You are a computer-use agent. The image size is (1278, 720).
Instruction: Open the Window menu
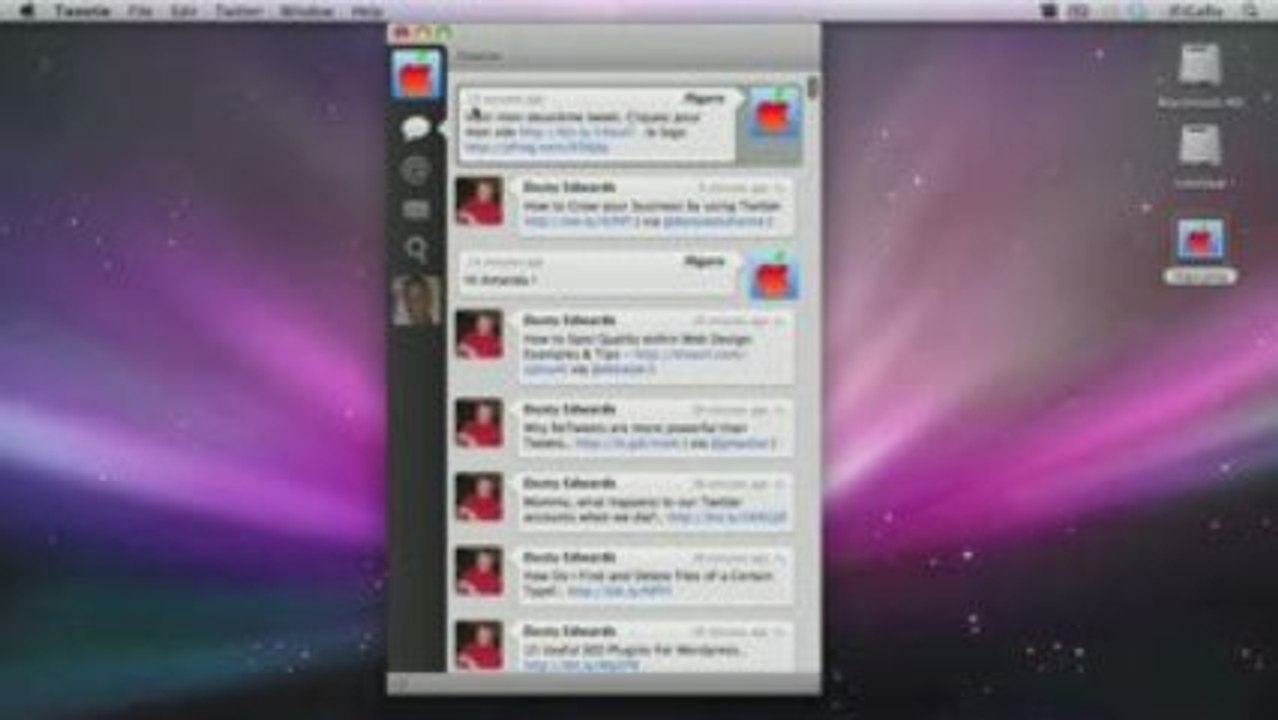coord(307,11)
